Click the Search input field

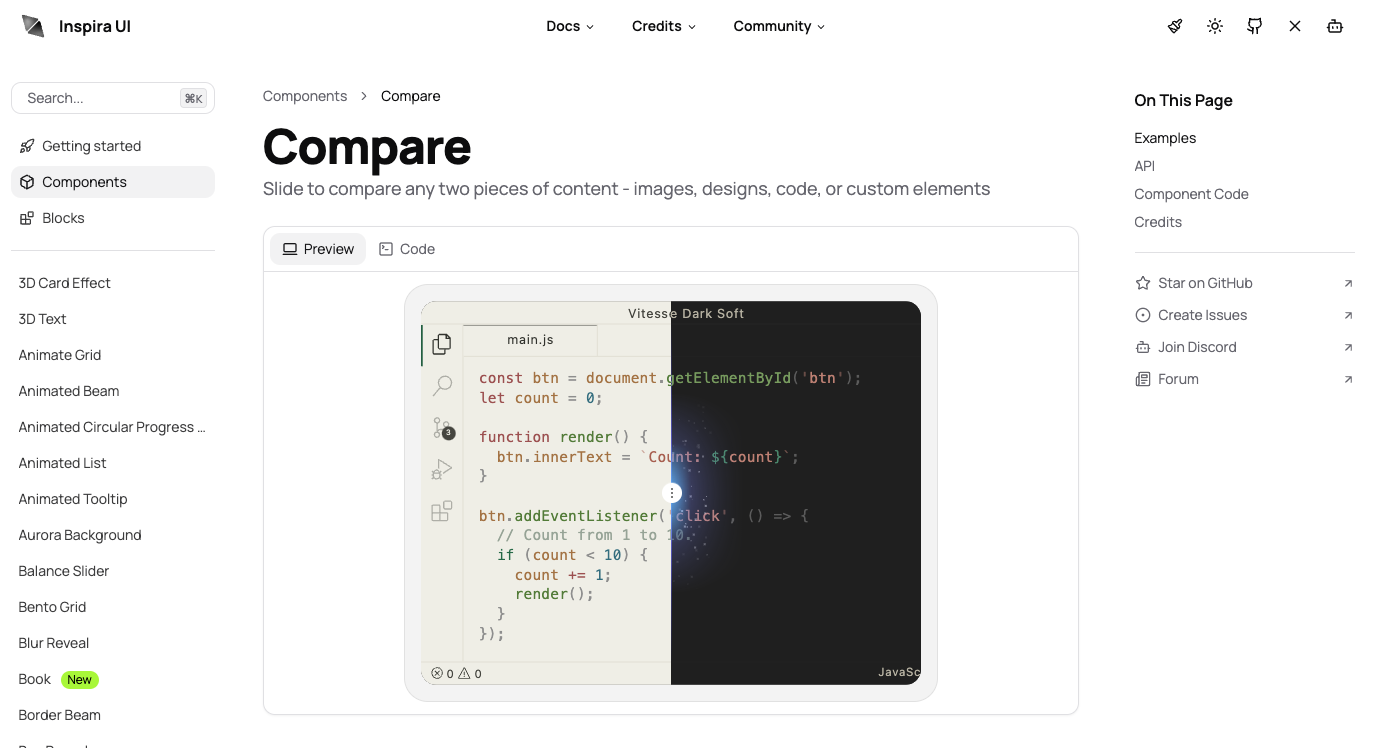(100, 98)
